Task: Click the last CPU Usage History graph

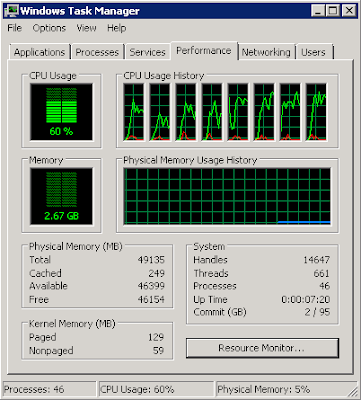Action: (x=316, y=112)
